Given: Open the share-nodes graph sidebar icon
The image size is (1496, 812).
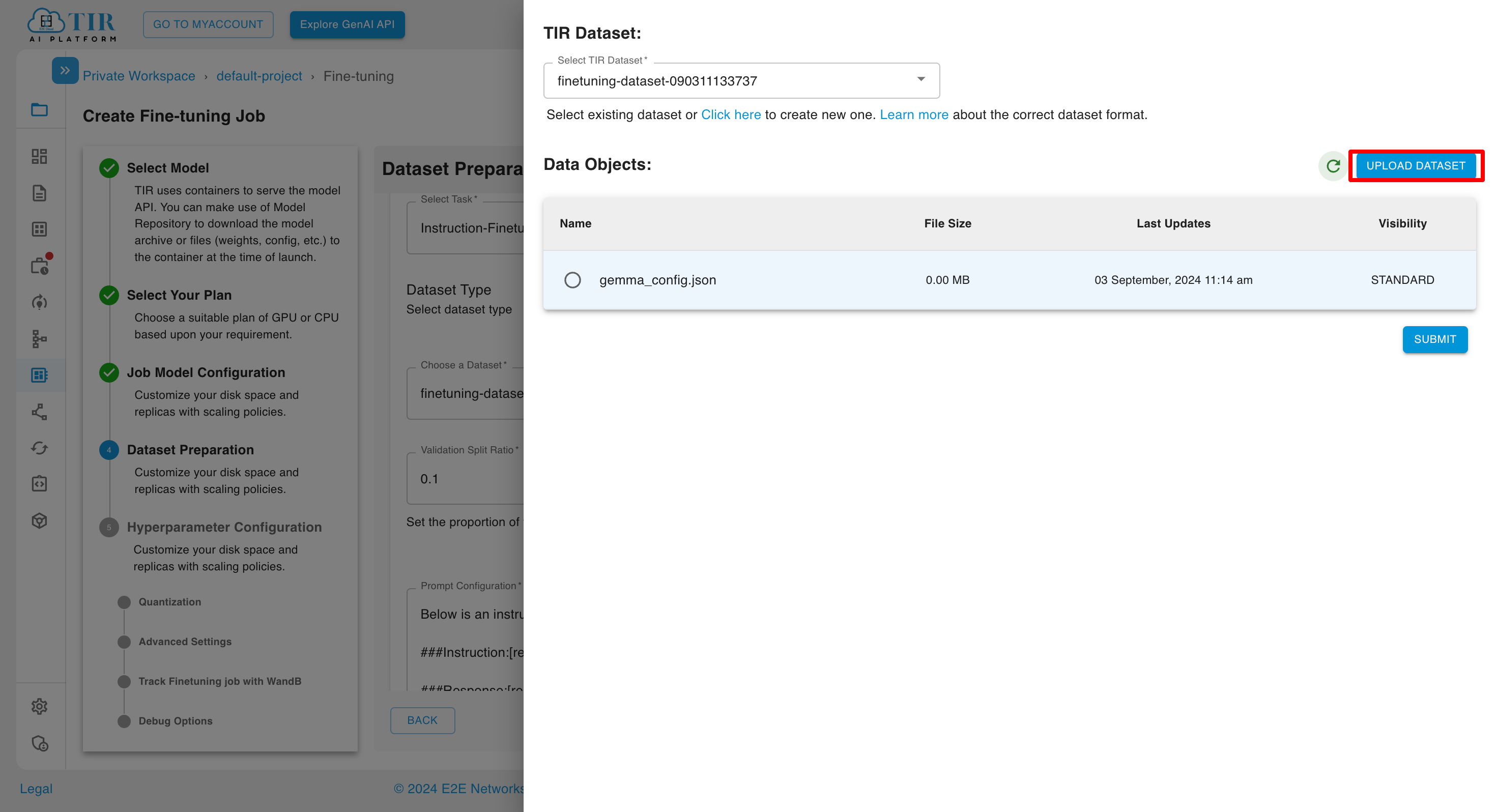Looking at the screenshot, I should [40, 412].
